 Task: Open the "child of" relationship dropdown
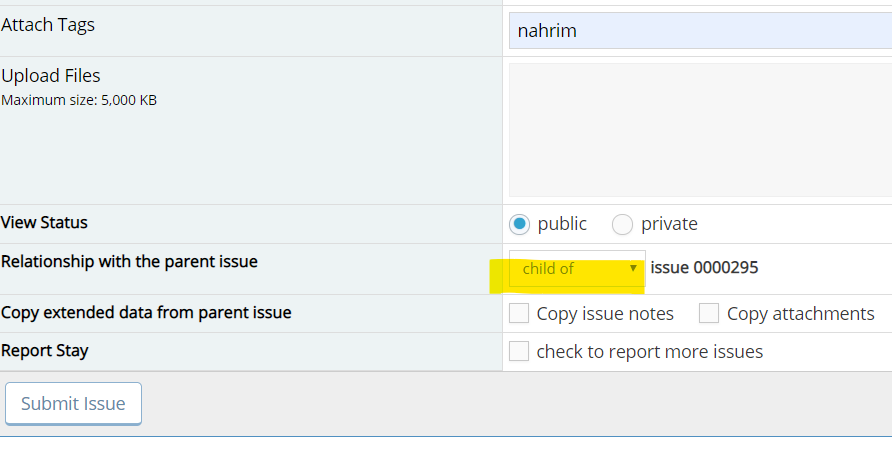point(576,268)
